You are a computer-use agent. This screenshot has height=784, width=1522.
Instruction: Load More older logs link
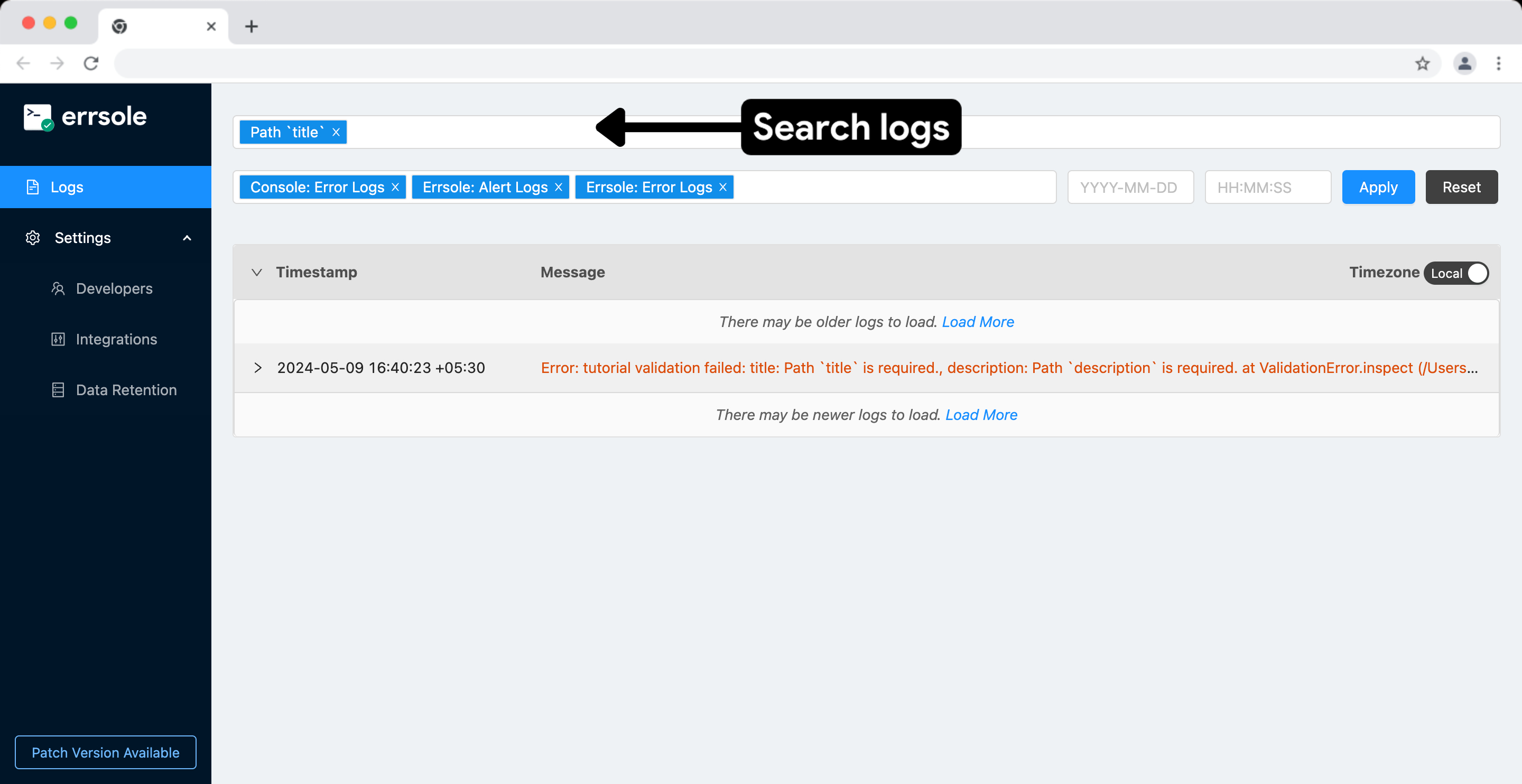[x=978, y=322]
